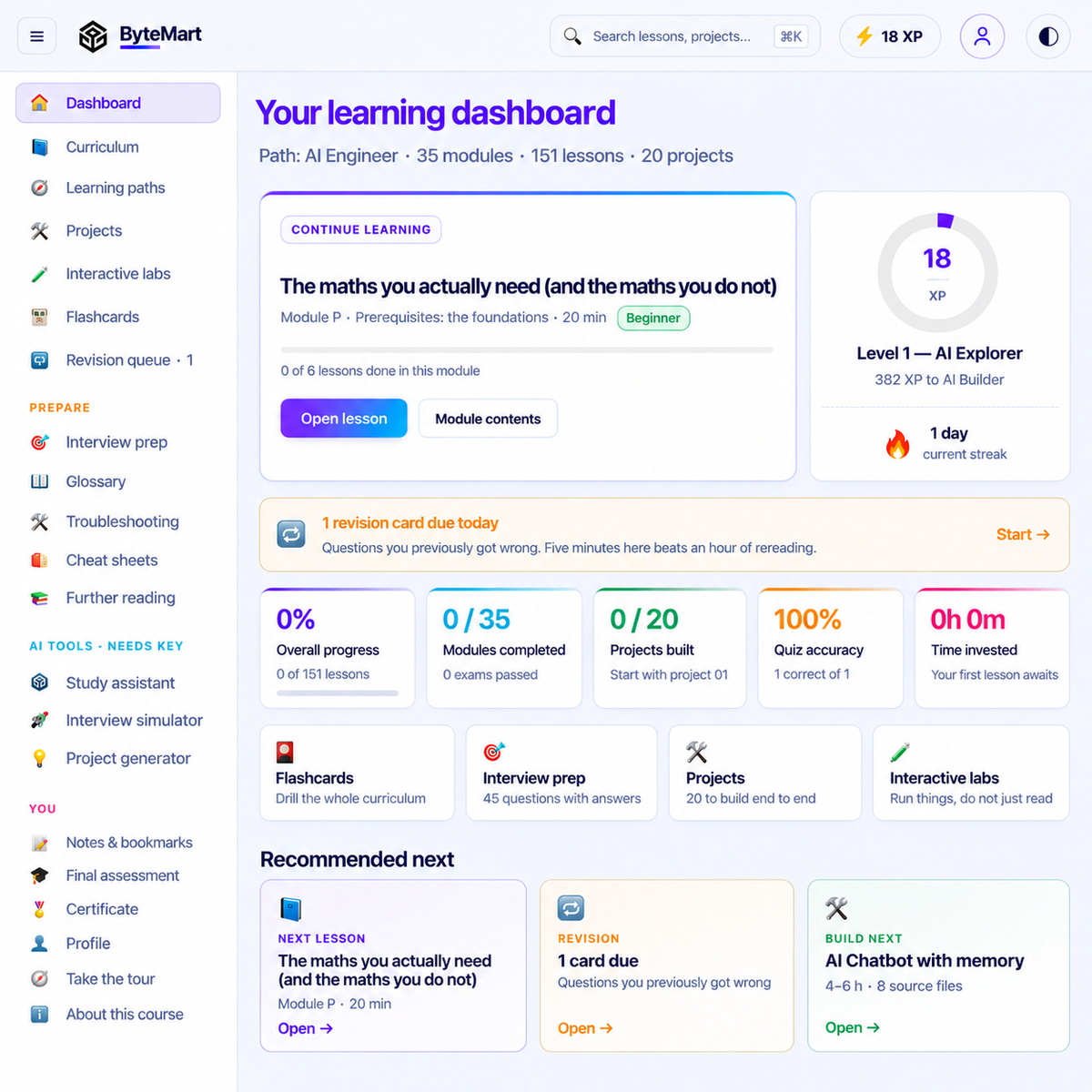Click the Module contents button
The image size is (1092, 1092).
tap(488, 419)
